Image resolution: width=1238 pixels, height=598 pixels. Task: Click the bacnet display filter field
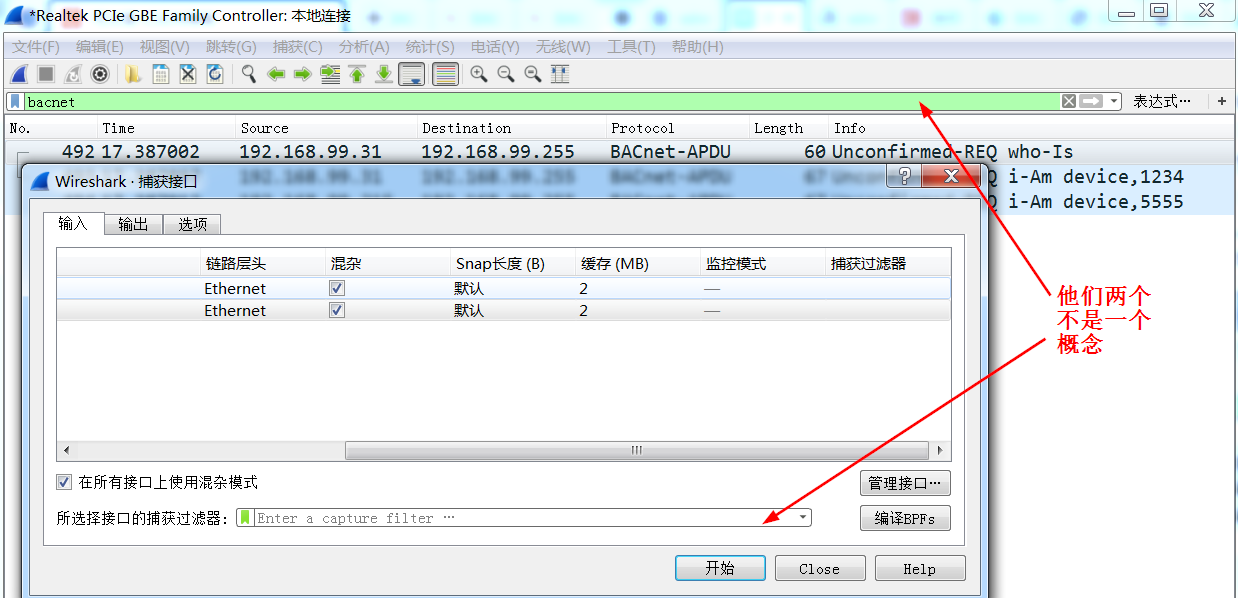click(540, 101)
